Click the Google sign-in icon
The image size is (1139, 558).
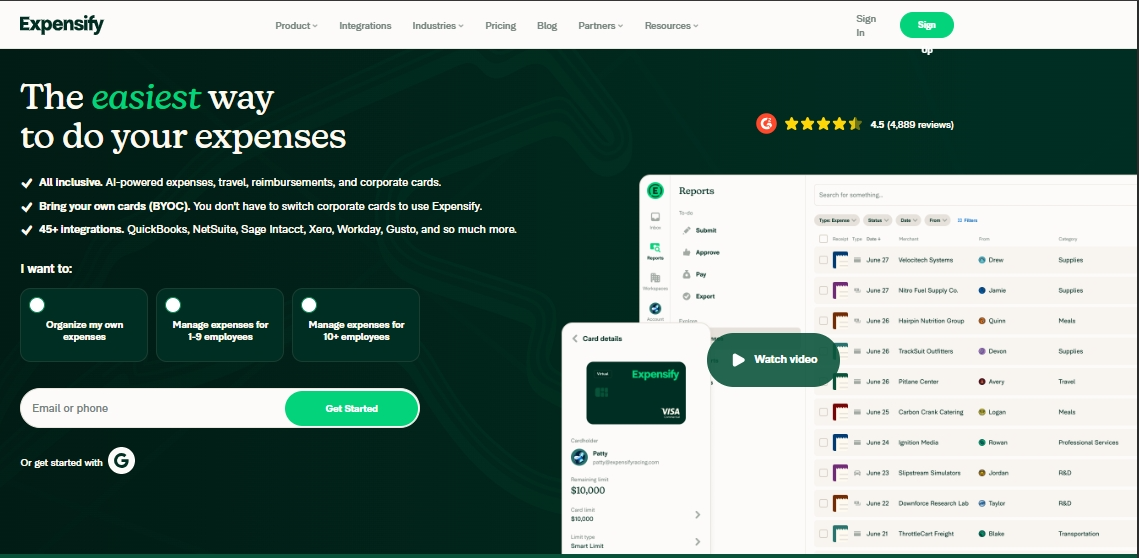coord(121,461)
